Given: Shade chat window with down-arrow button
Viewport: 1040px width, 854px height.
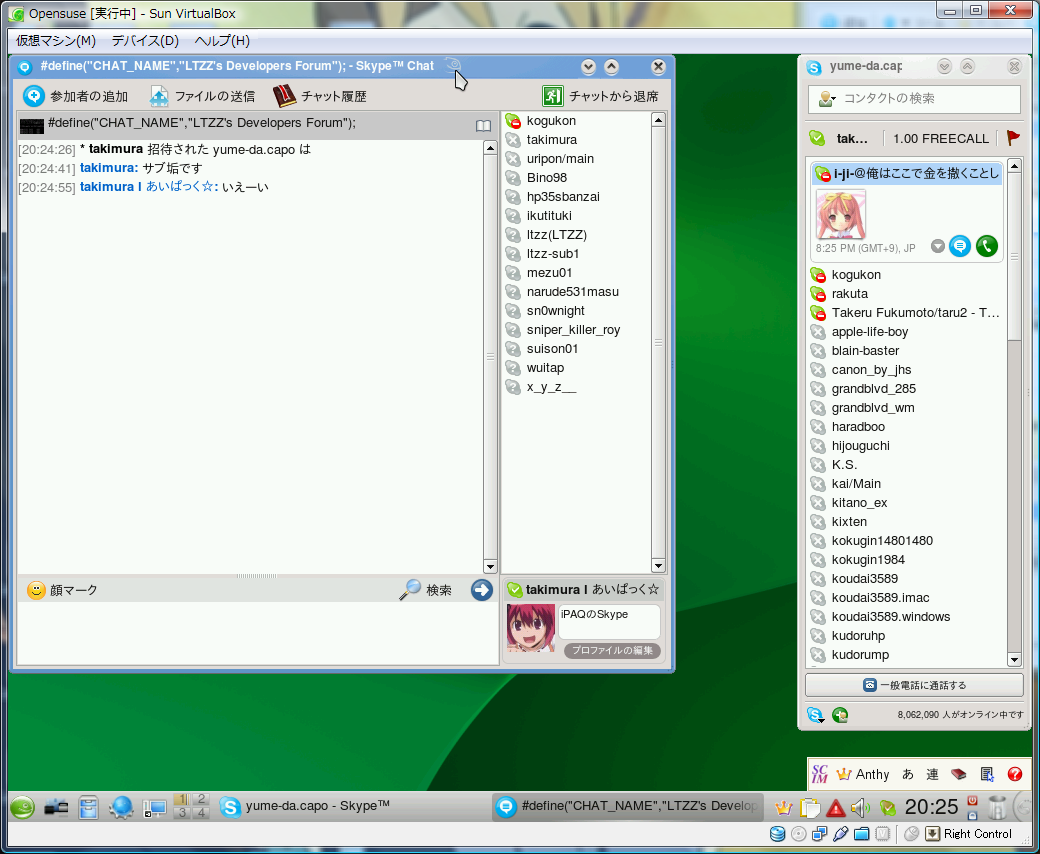Looking at the screenshot, I should (588, 66).
